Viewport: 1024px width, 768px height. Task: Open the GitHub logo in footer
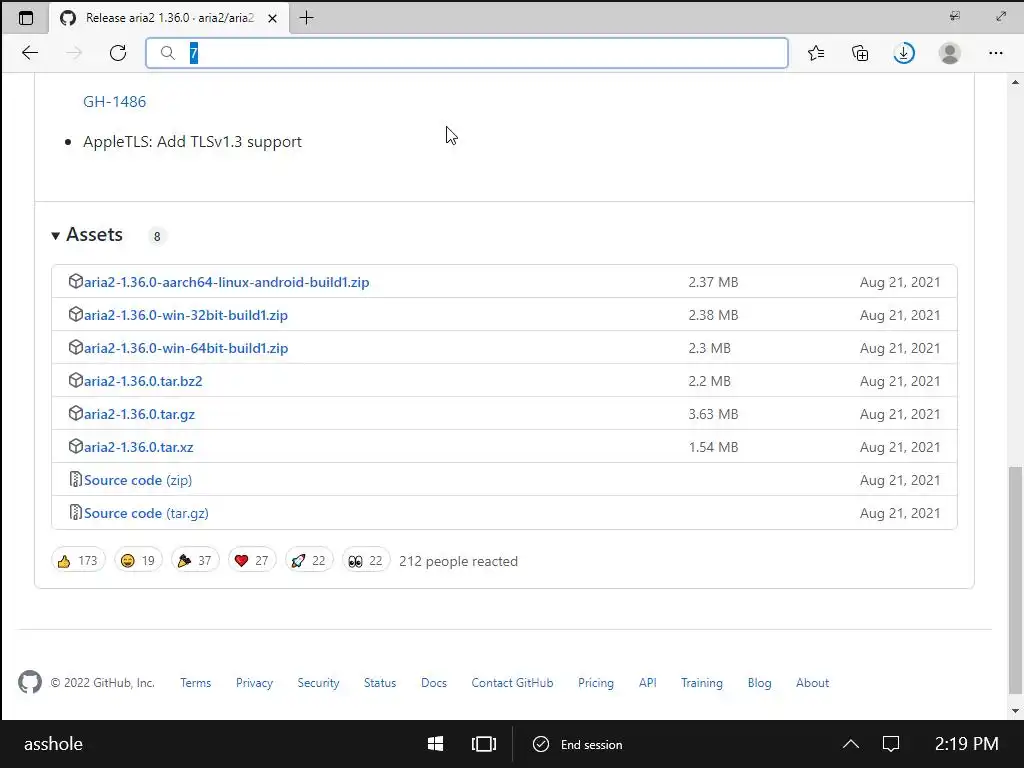(29, 682)
